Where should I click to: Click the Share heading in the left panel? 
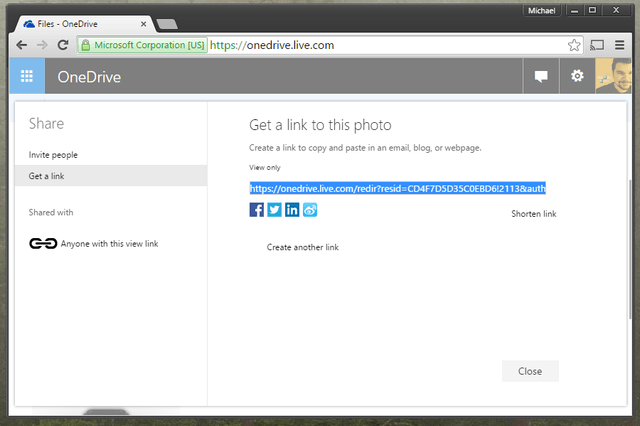[47, 124]
